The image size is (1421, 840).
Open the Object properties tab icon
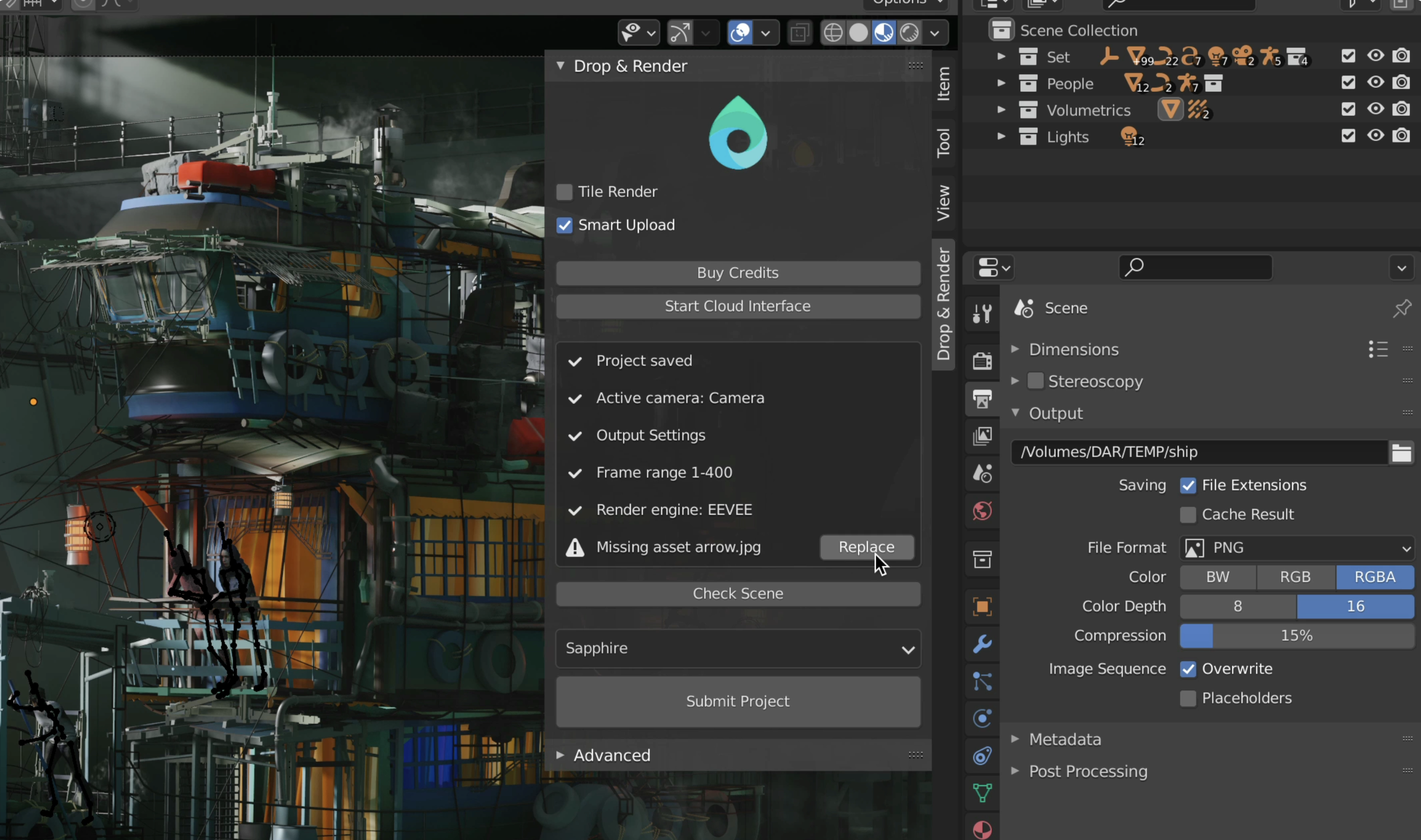point(982,606)
